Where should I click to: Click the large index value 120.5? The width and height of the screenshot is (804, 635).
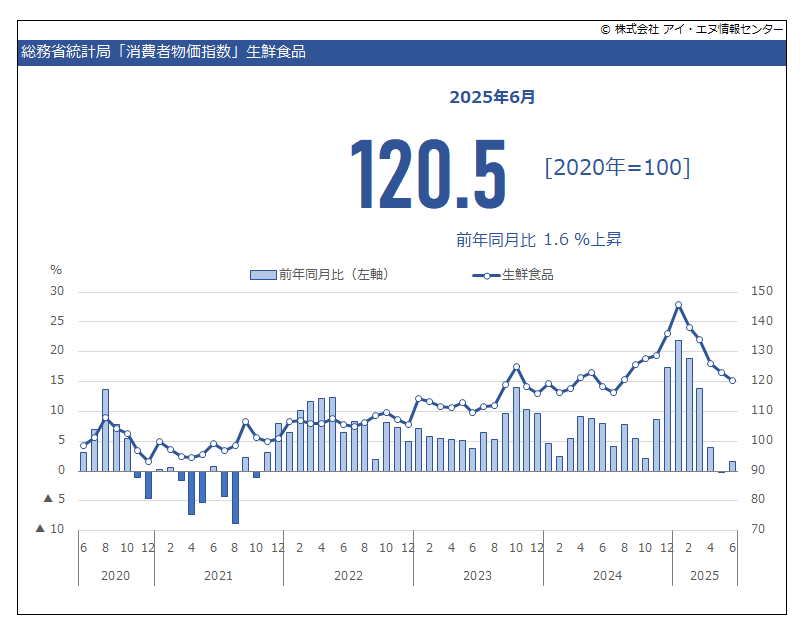[428, 174]
